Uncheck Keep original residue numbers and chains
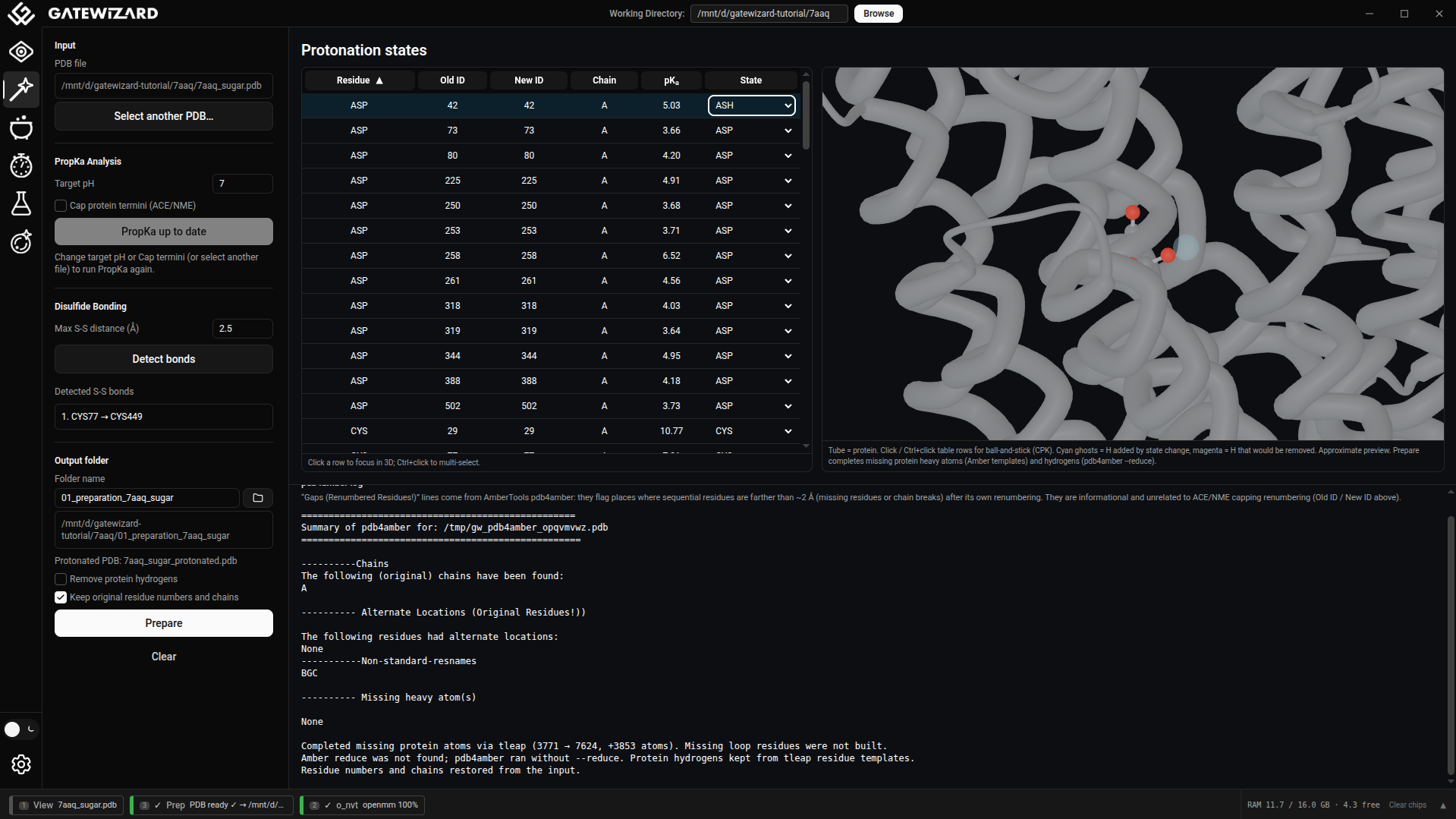 (61, 597)
